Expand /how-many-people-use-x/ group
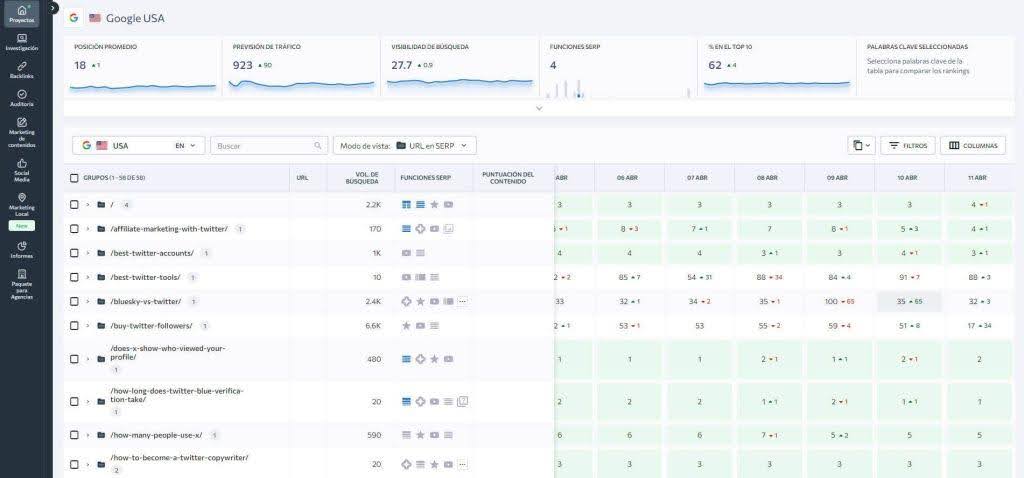The image size is (1024, 478). [88, 435]
